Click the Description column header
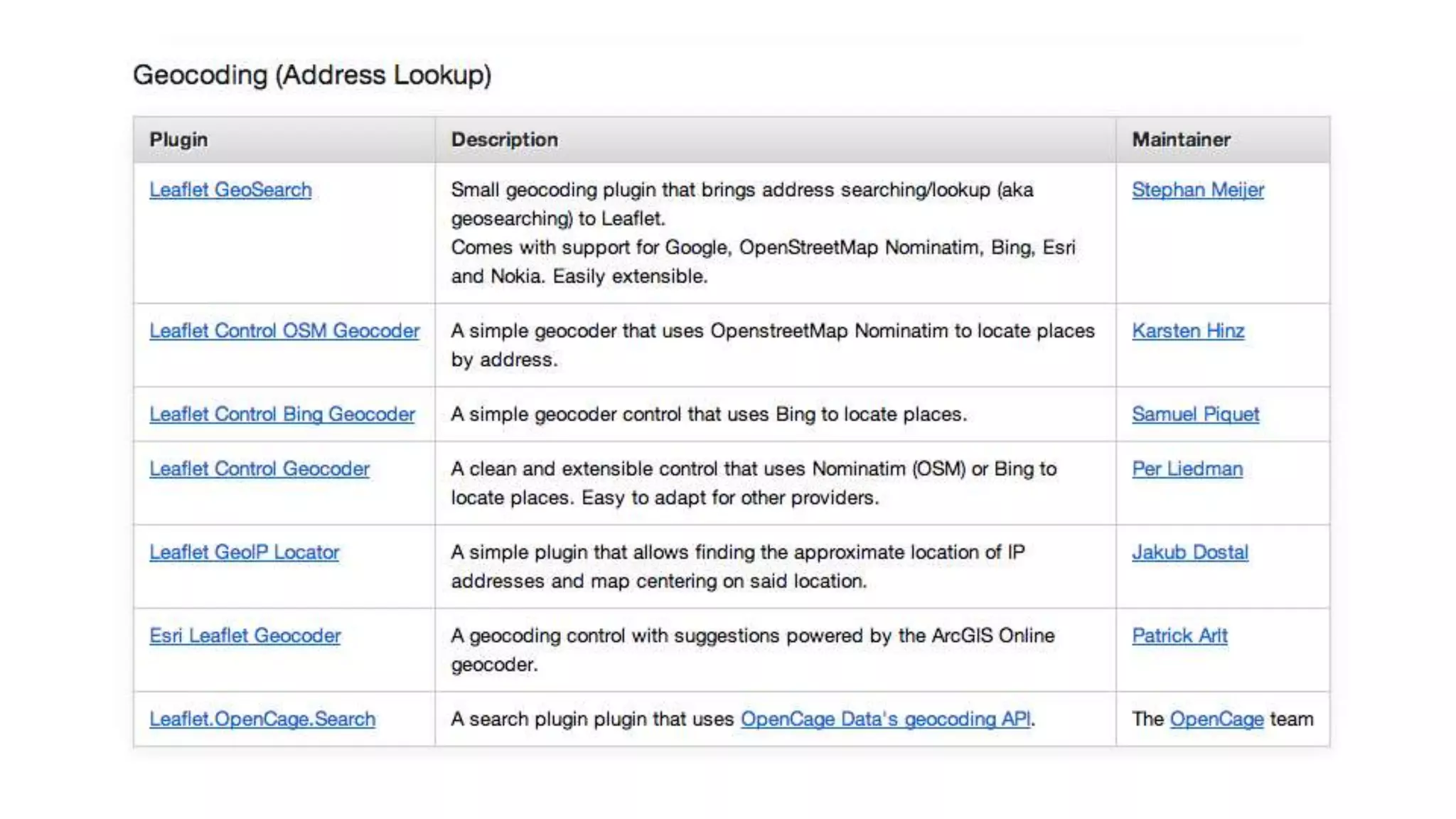Screen dimensions: 1456x819 pos(504,139)
